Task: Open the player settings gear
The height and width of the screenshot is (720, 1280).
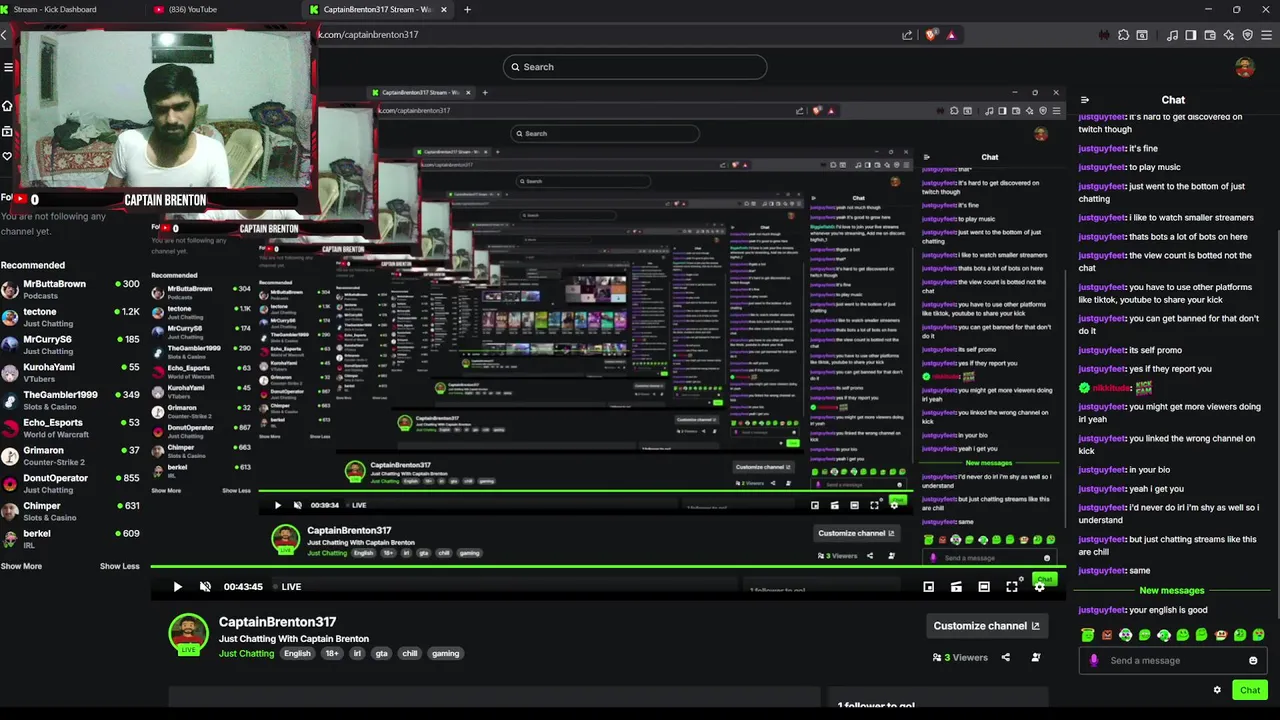Action: click(x=1040, y=587)
